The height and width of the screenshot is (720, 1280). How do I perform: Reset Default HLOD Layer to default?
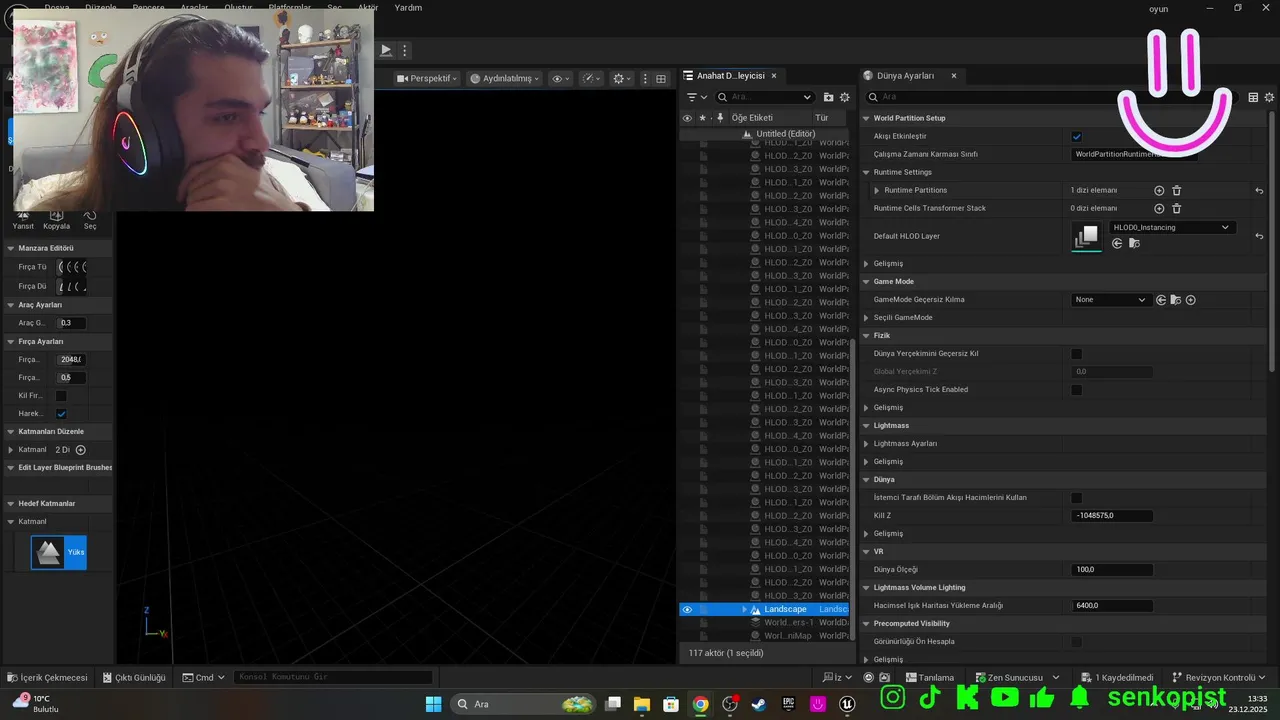coord(1259,236)
